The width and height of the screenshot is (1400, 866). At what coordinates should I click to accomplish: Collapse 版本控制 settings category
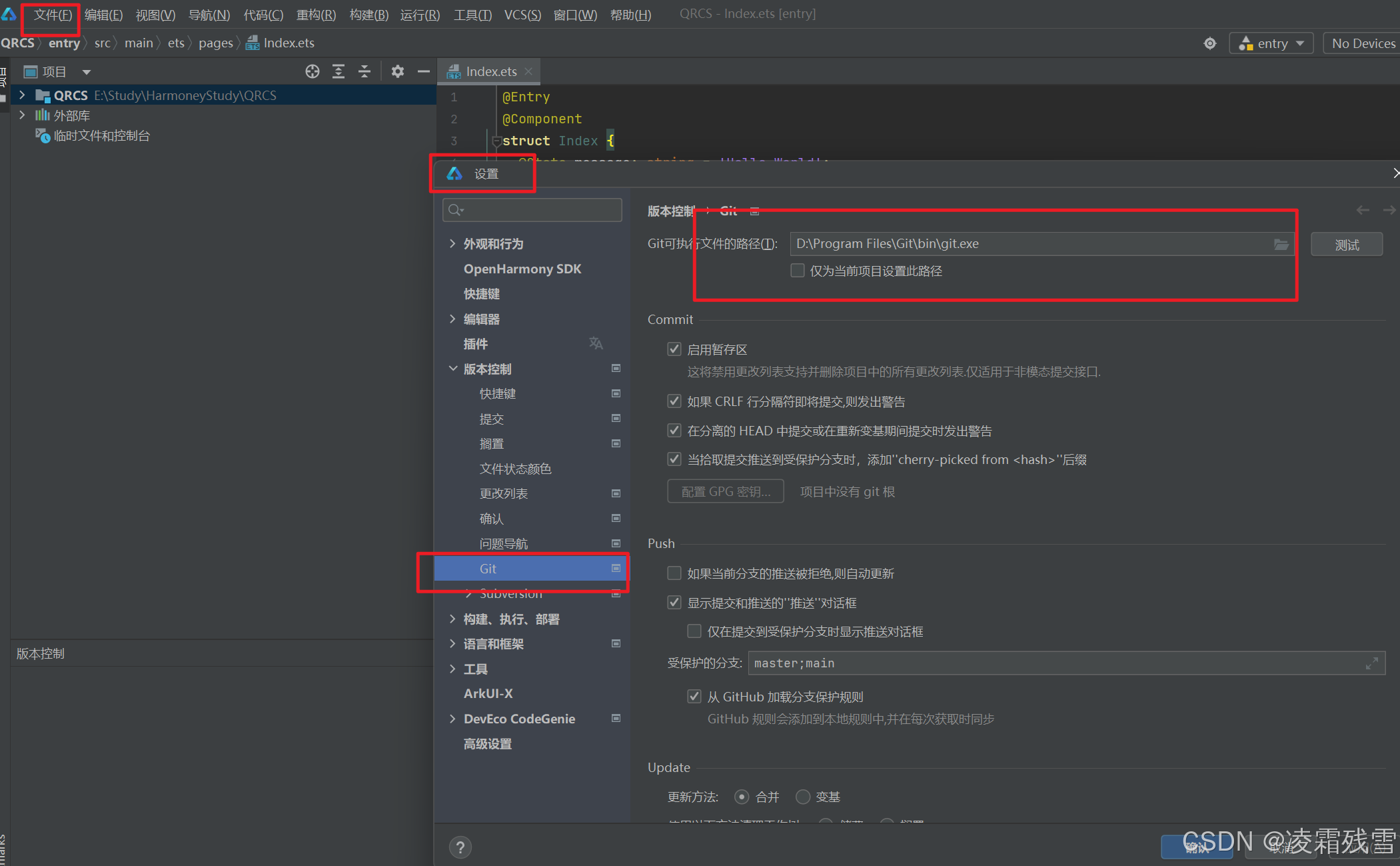[x=452, y=369]
